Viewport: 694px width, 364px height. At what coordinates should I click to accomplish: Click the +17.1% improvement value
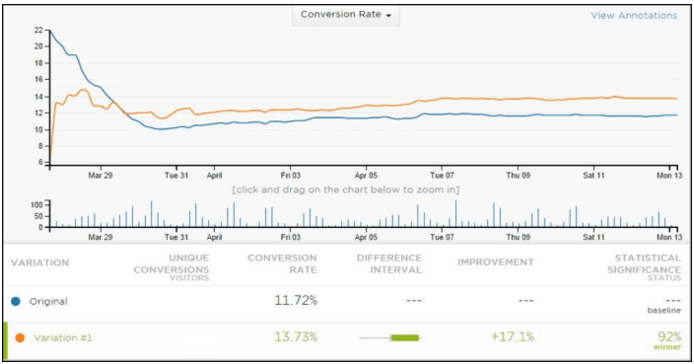coord(513,337)
